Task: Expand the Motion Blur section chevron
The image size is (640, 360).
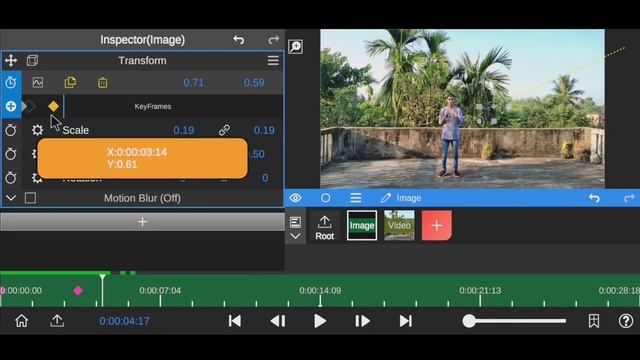Action: (x=11, y=198)
